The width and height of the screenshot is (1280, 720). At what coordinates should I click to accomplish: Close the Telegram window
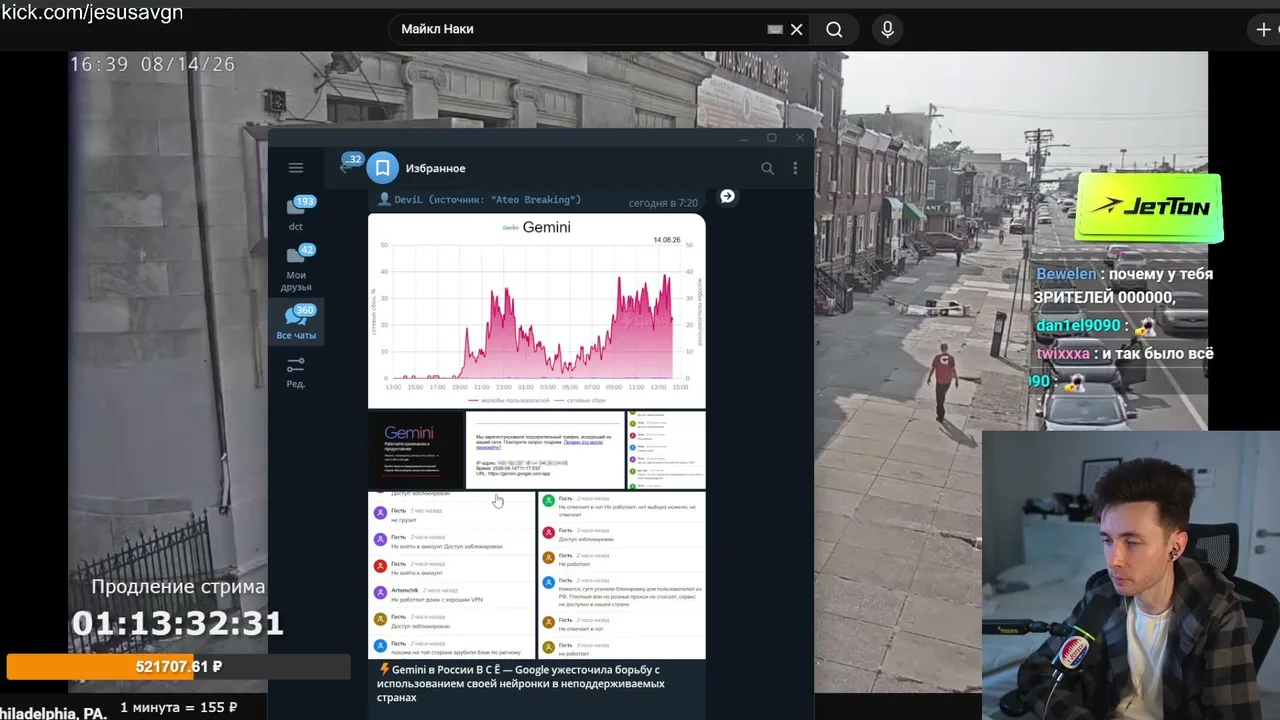click(799, 138)
